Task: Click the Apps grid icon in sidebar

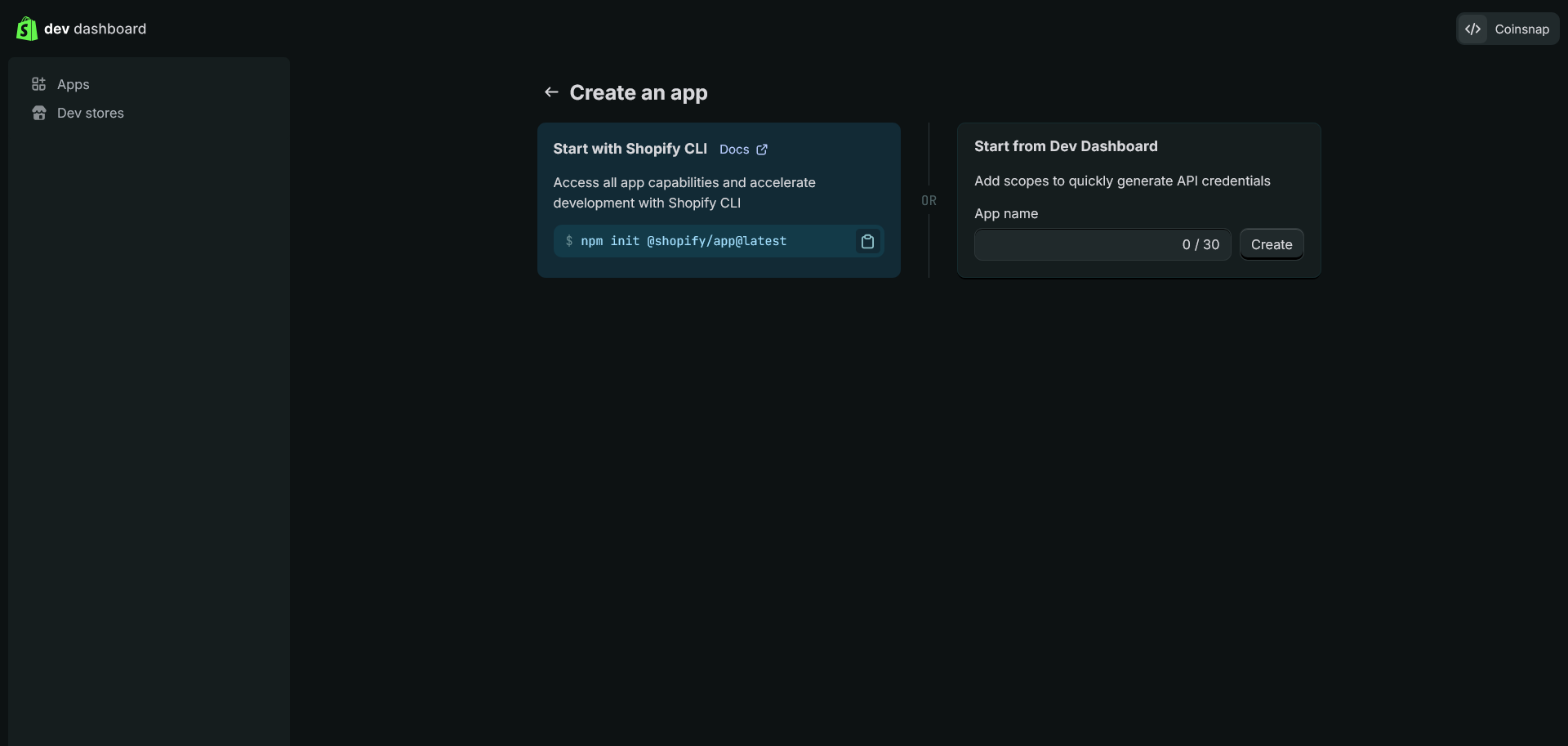Action: (38, 84)
